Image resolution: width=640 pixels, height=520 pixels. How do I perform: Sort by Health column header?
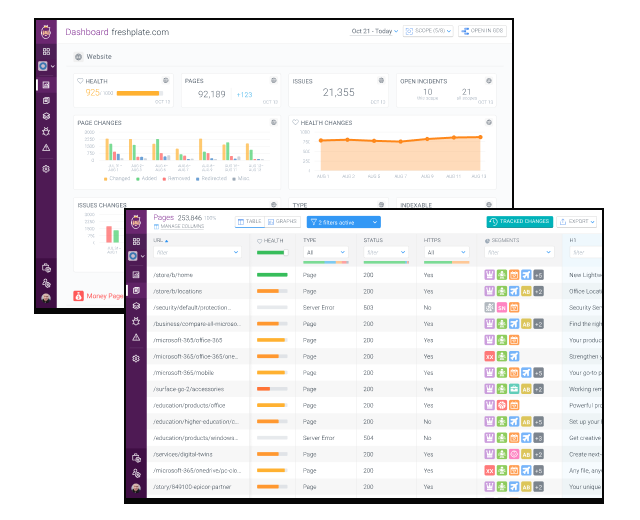[x=270, y=241]
